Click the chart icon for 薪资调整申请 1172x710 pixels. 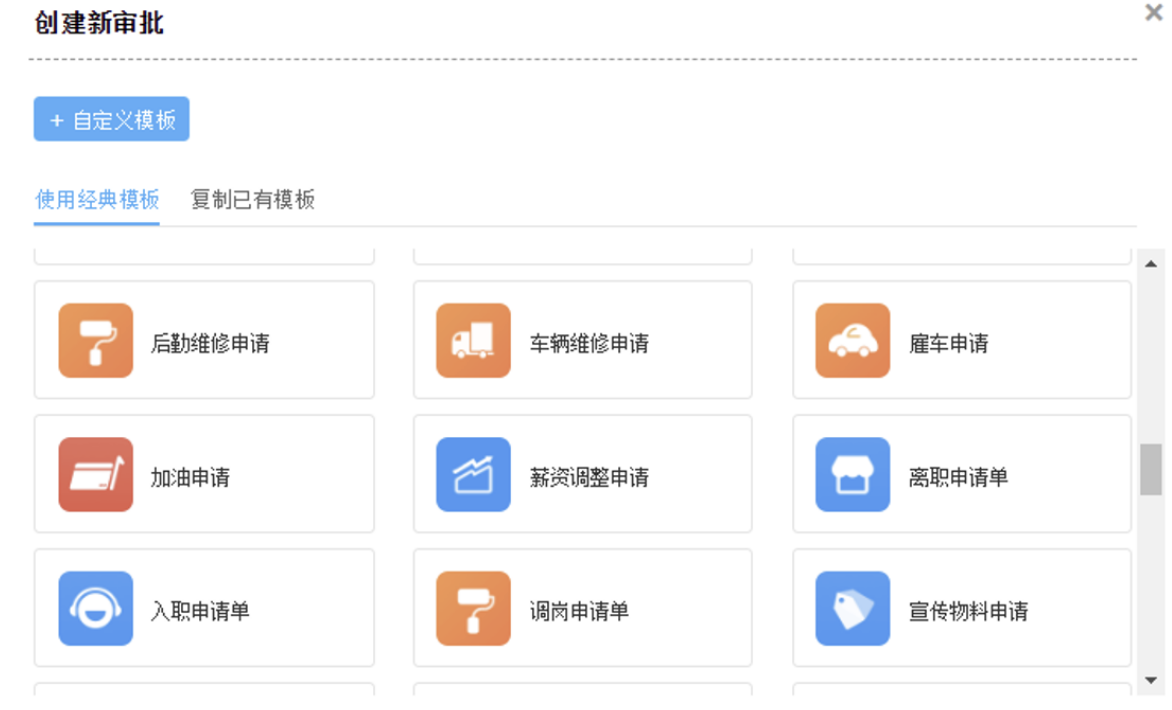pyautogui.click(x=473, y=475)
